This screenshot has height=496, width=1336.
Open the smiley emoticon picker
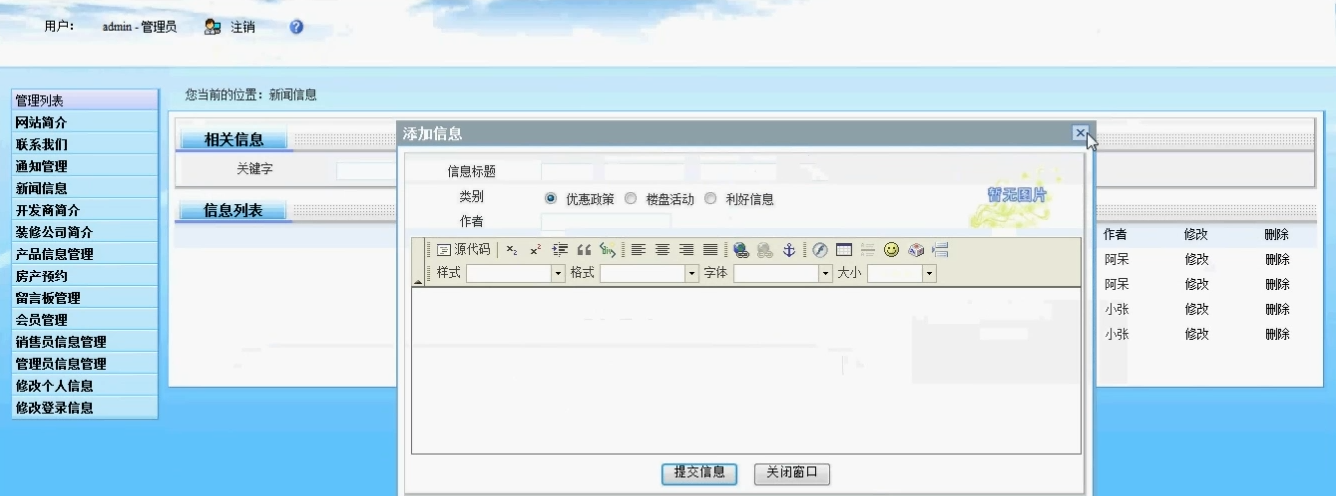click(892, 250)
